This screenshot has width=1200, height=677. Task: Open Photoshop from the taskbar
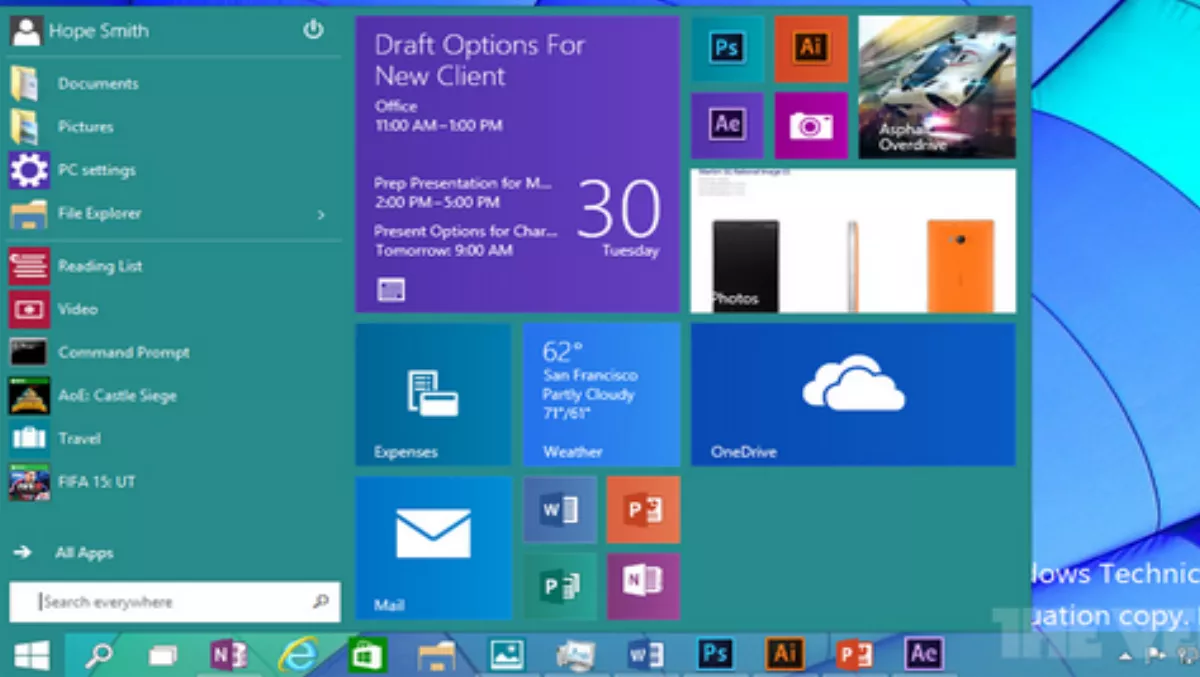click(x=715, y=654)
